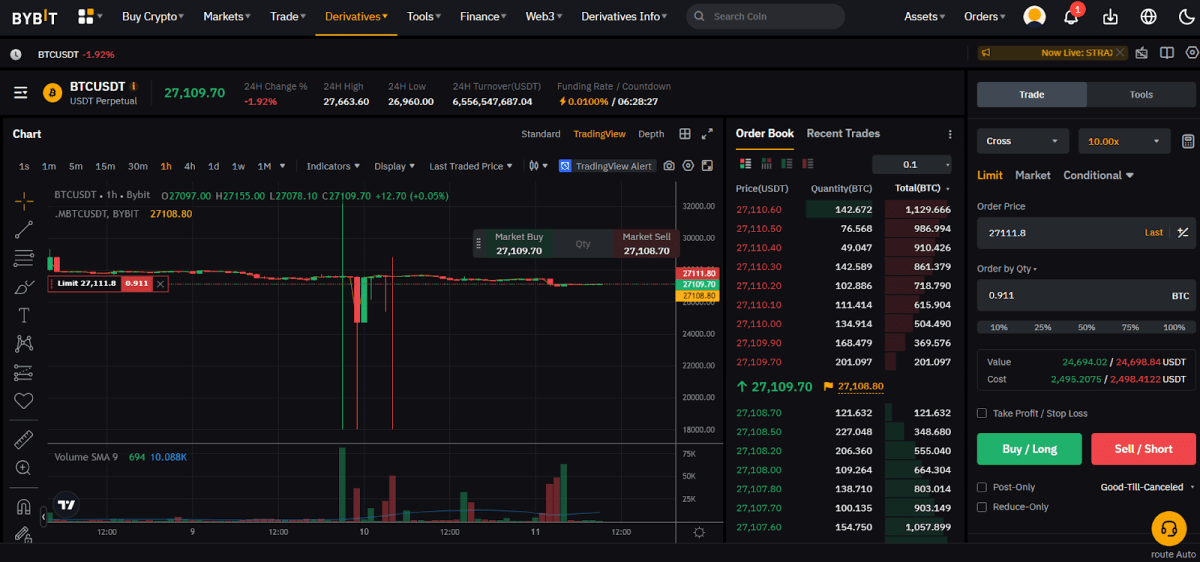
Task: Open chart bottom settings gear
Action: (698, 532)
